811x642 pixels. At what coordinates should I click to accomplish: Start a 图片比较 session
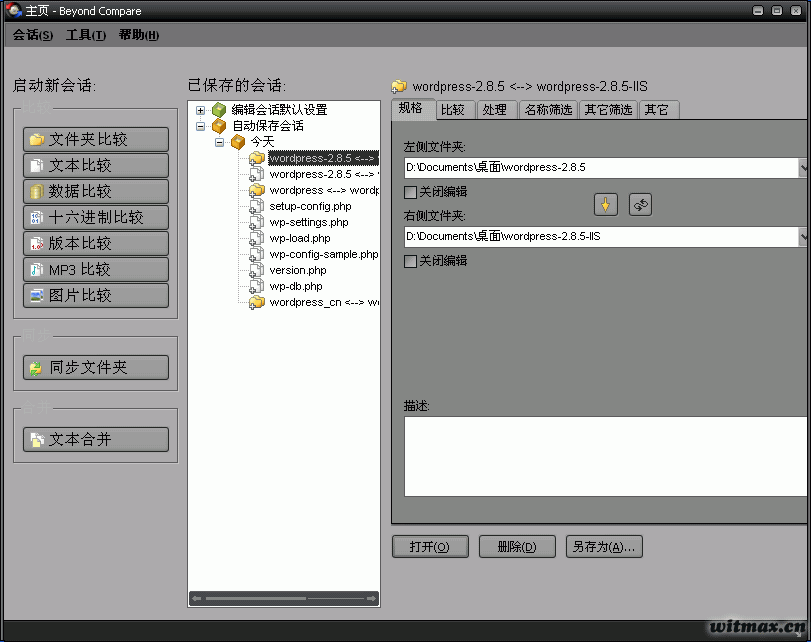click(x=96, y=295)
